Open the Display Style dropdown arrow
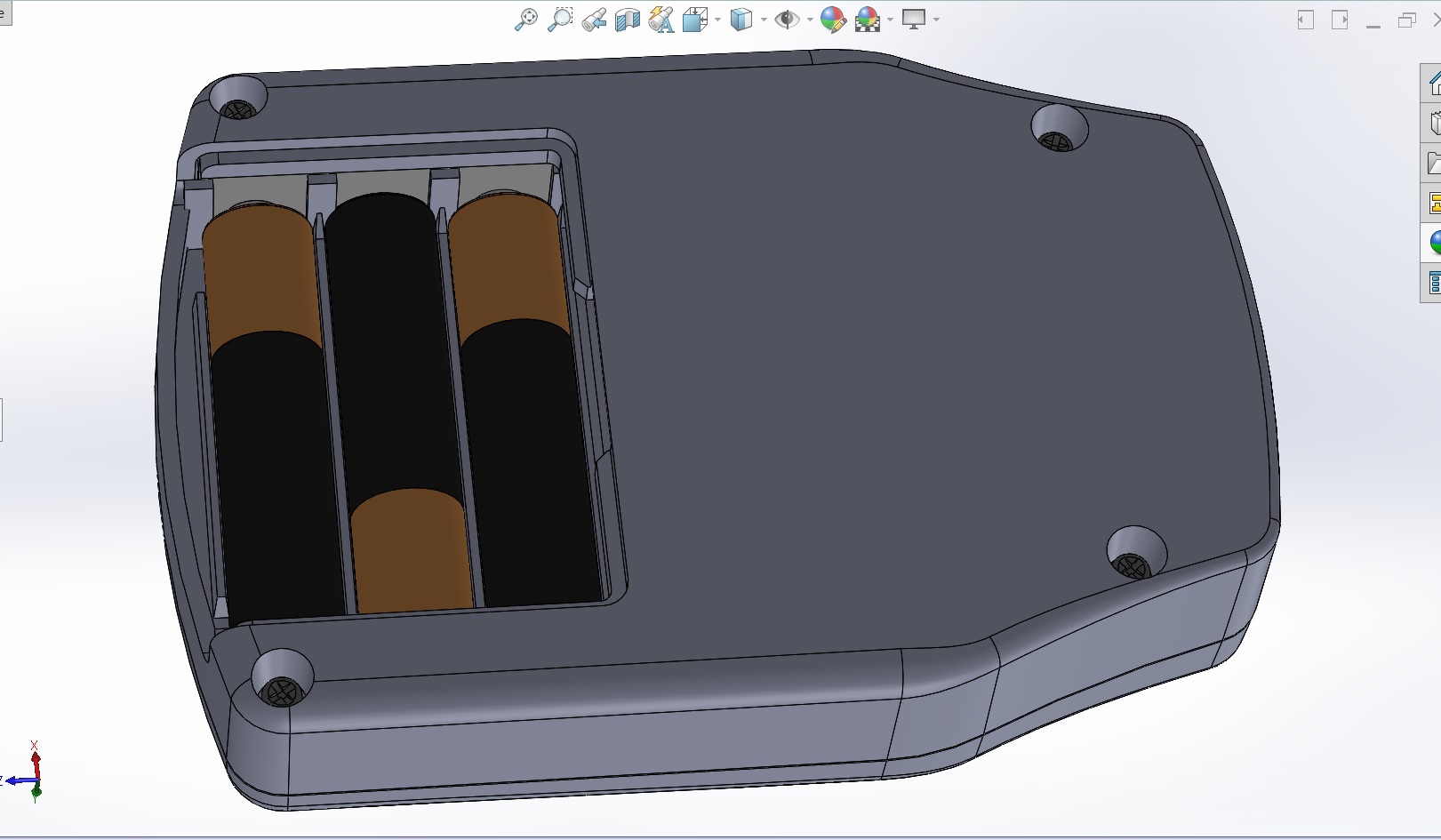The height and width of the screenshot is (840, 1441). click(x=764, y=20)
